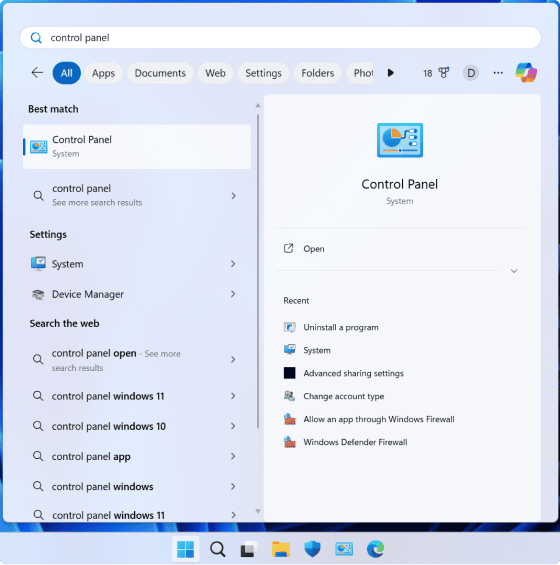Screen dimensions: 560x565
Task: Switch to the Apps filter tab
Action: [103, 73]
